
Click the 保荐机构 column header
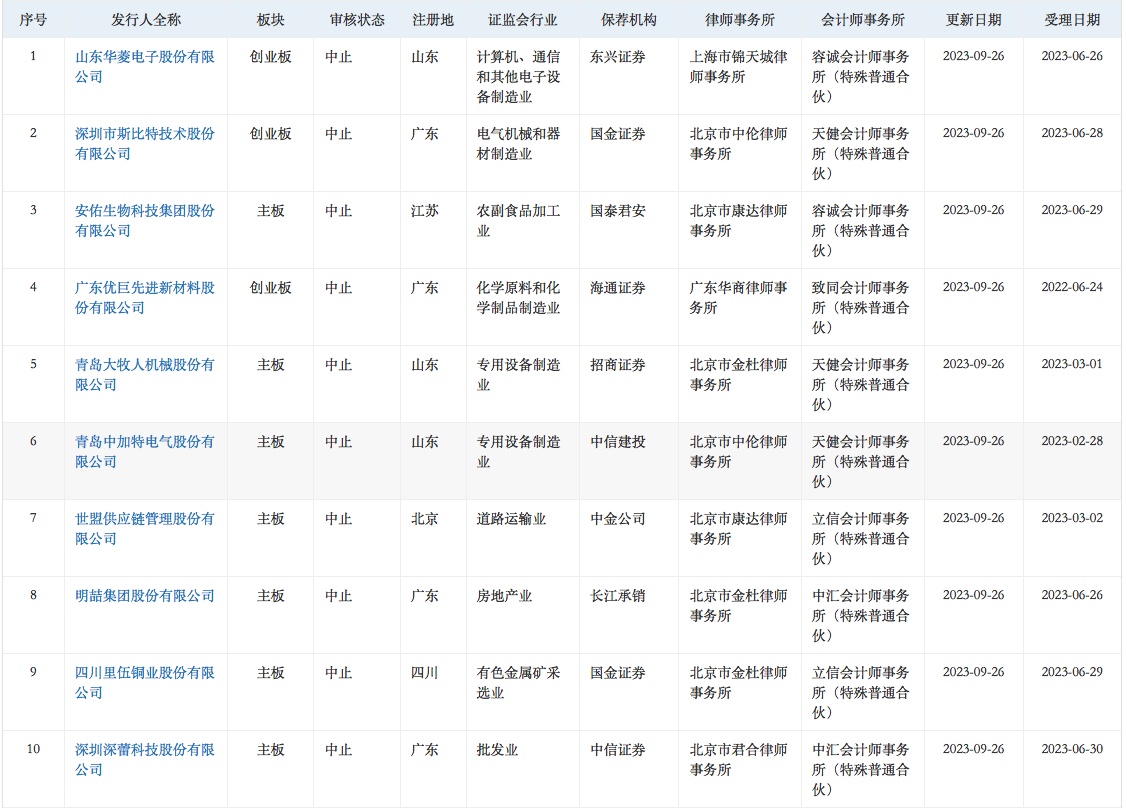(x=628, y=19)
